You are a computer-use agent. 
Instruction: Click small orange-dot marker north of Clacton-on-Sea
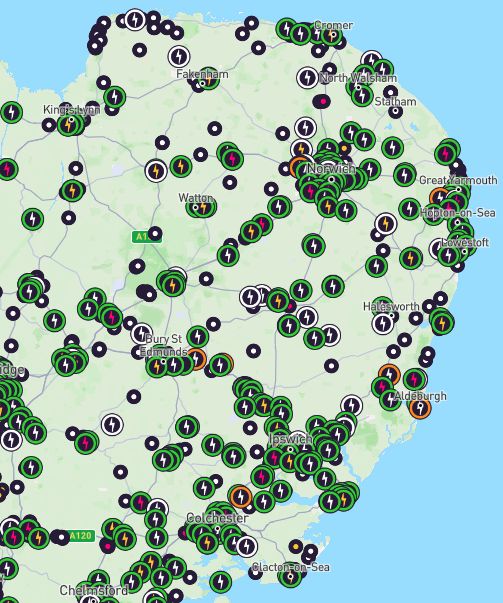pyautogui.click(x=296, y=546)
